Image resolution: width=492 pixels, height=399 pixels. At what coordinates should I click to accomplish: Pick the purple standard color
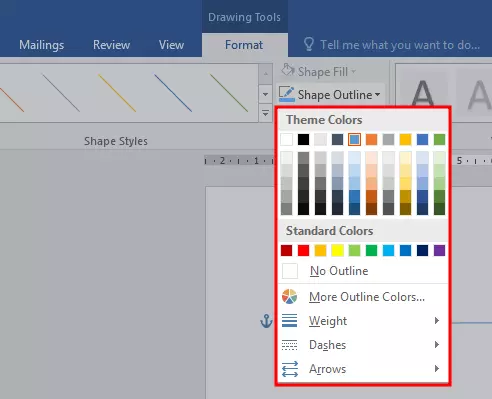click(x=439, y=250)
